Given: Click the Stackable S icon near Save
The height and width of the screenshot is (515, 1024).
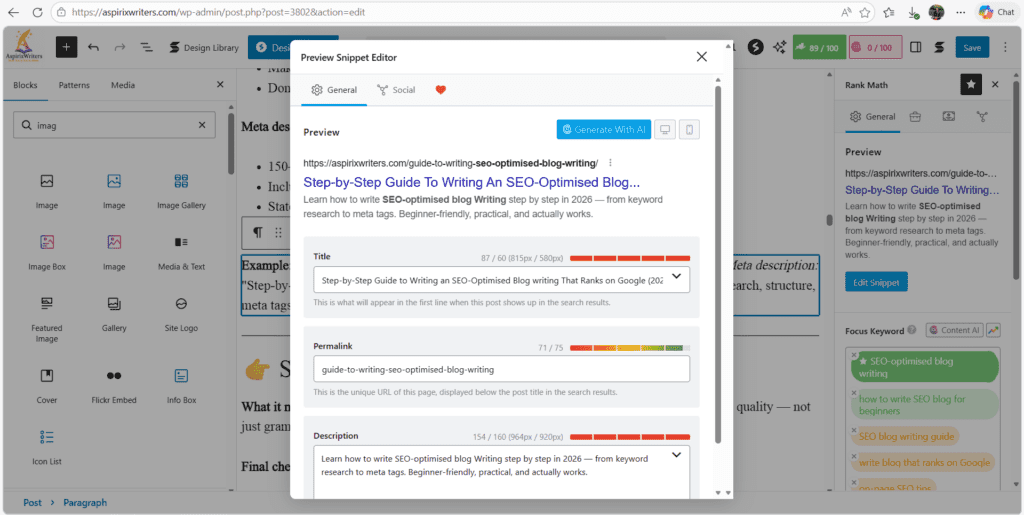Looking at the screenshot, I should pyautogui.click(x=939, y=47).
